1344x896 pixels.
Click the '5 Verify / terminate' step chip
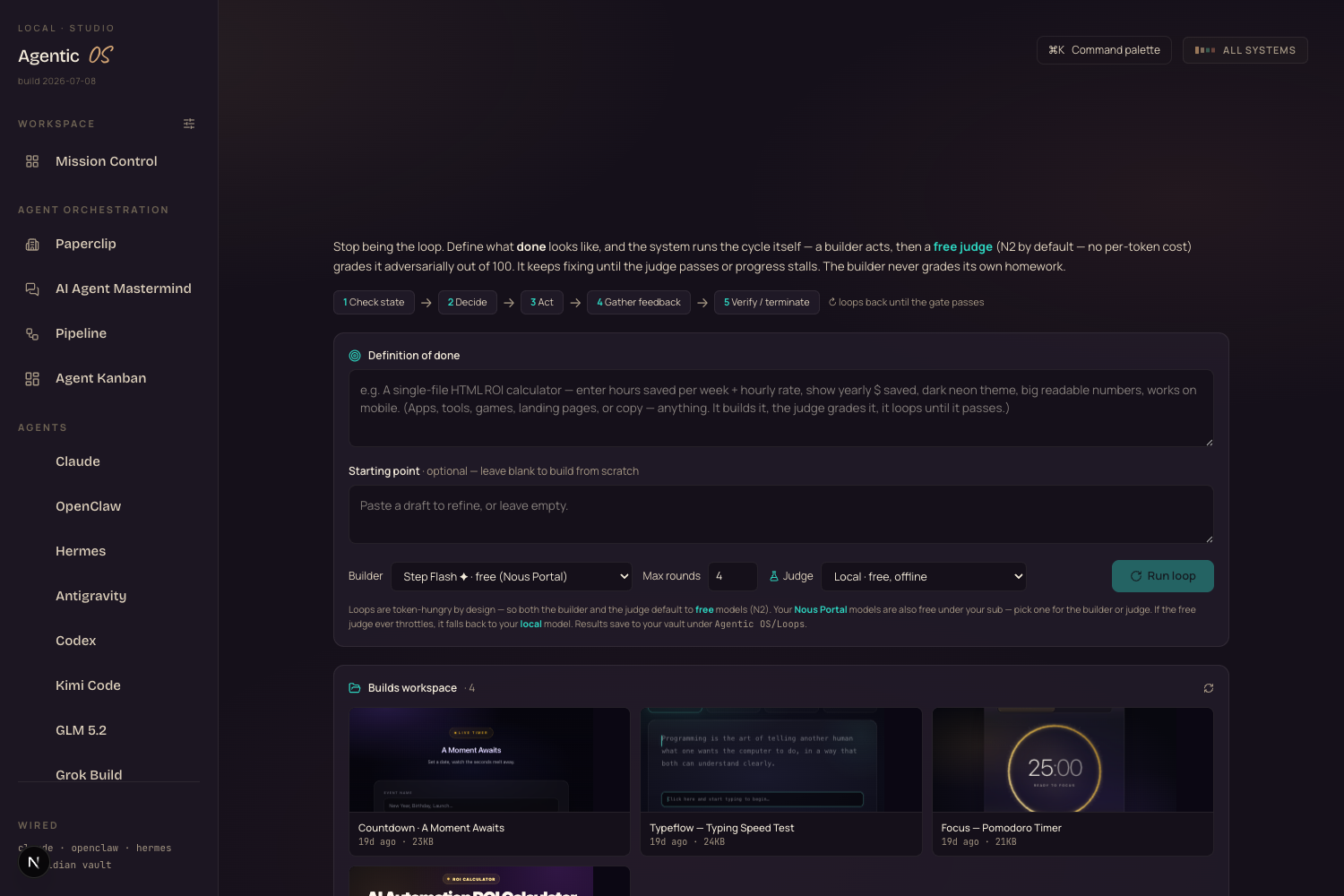click(x=767, y=303)
